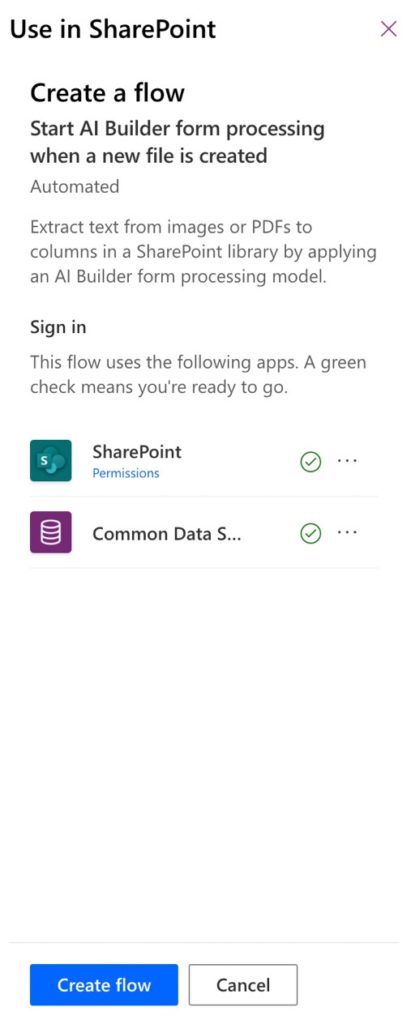
Task: Open the SharePoint Permissions link
Action: point(125,473)
